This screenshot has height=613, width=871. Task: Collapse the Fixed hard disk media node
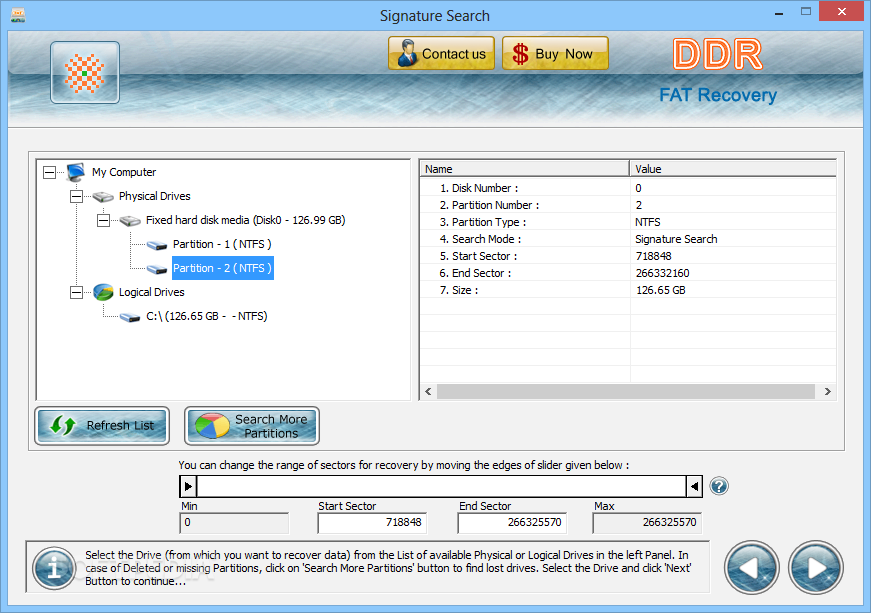pyautogui.click(x=103, y=220)
